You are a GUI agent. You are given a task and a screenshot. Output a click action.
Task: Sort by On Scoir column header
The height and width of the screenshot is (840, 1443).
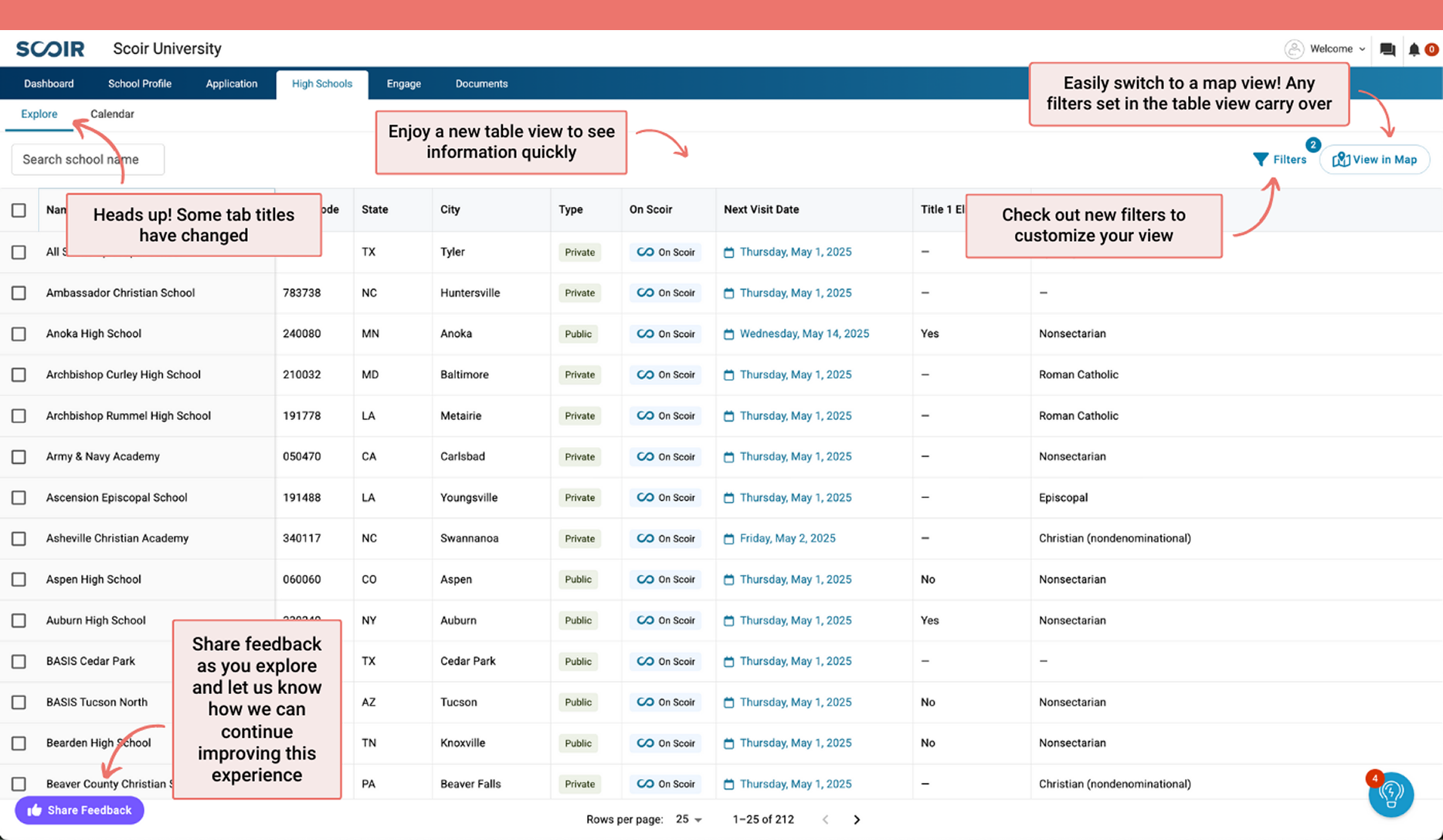point(650,209)
